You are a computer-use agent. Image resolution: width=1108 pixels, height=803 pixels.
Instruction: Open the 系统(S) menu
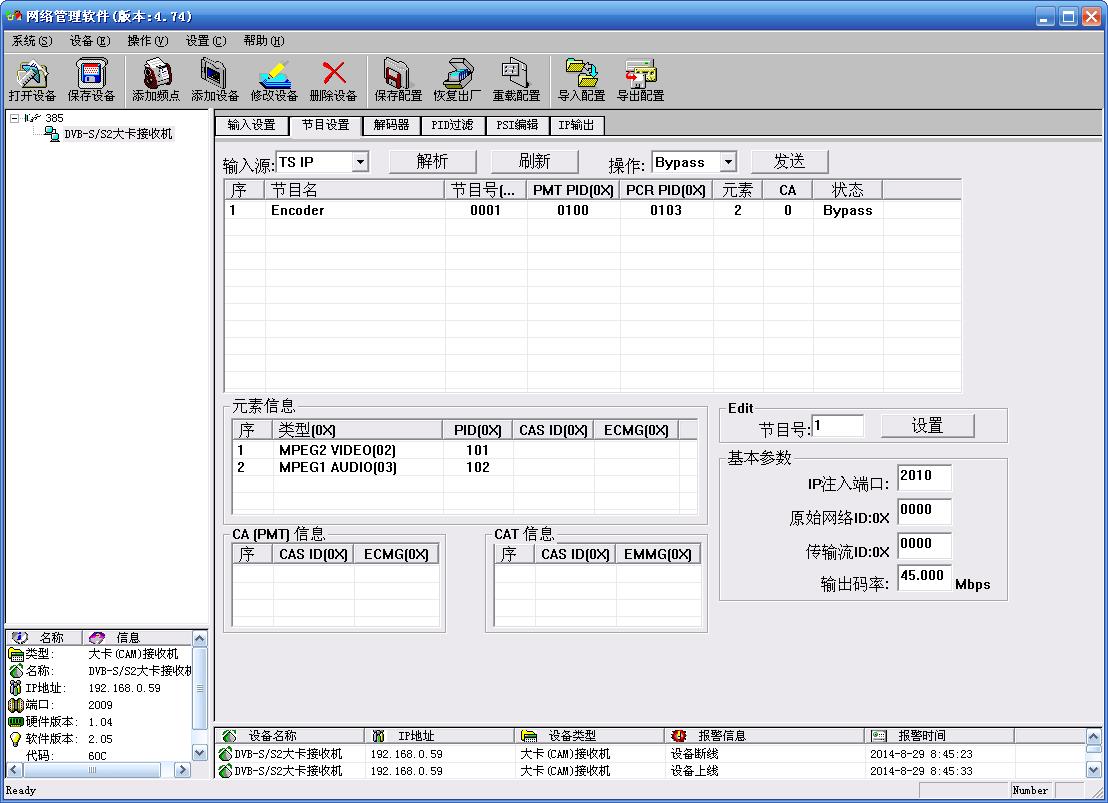click(32, 41)
